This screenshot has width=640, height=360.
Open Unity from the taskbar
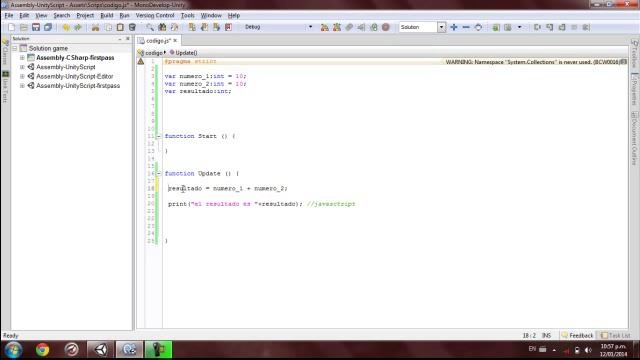click(x=101, y=350)
